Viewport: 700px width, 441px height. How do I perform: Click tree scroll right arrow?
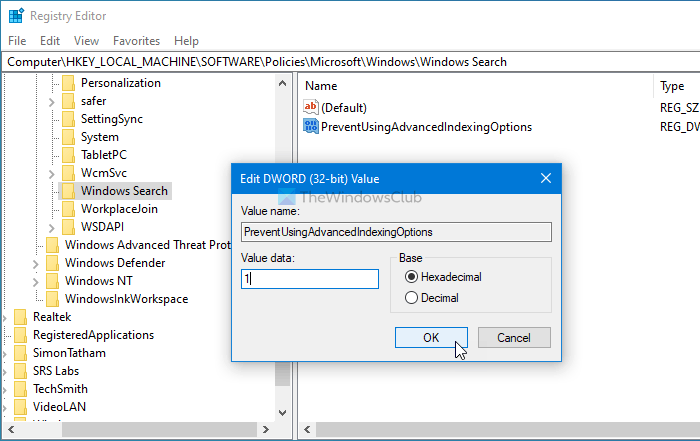coord(266,430)
